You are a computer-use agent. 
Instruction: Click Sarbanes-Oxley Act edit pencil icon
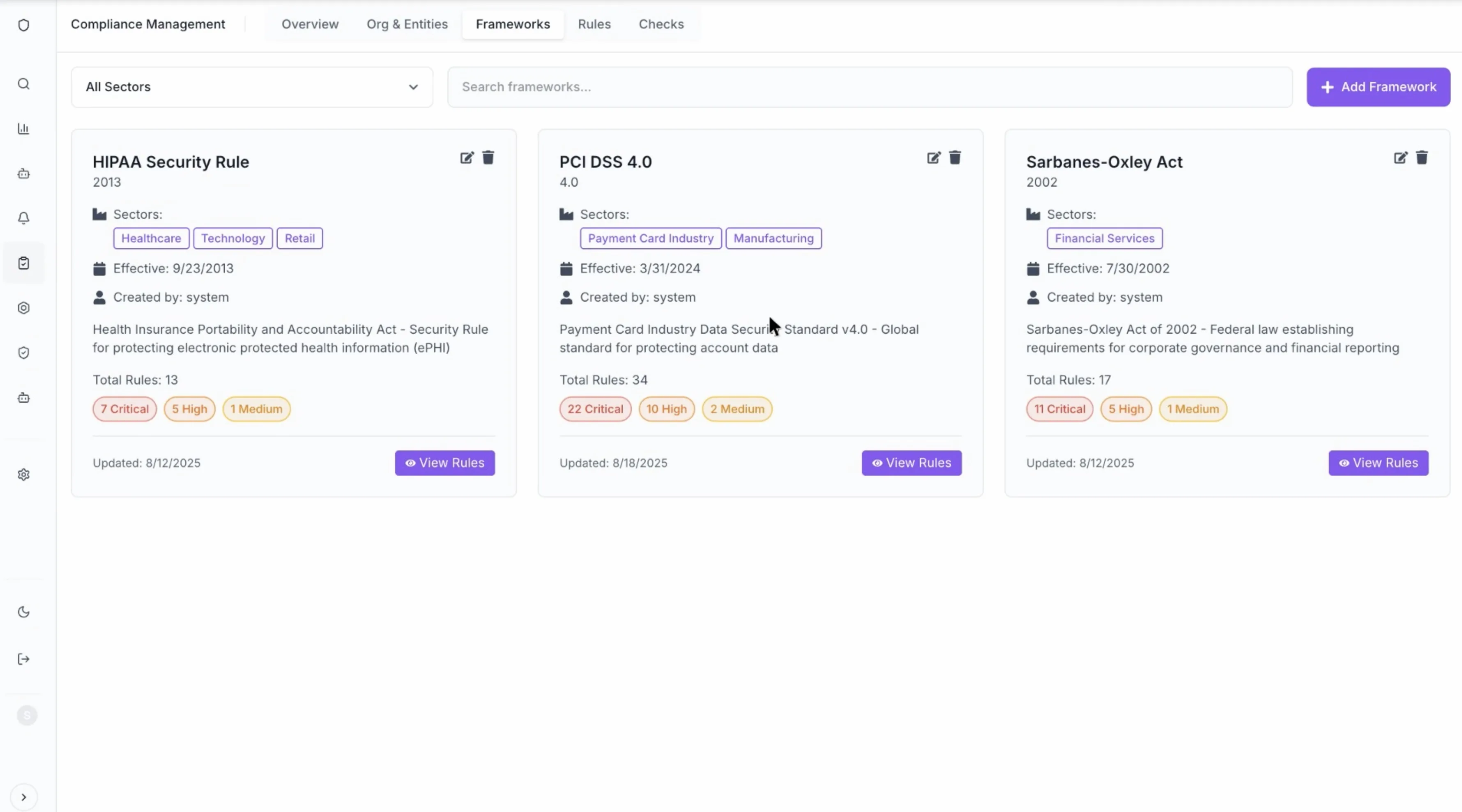pos(1400,158)
